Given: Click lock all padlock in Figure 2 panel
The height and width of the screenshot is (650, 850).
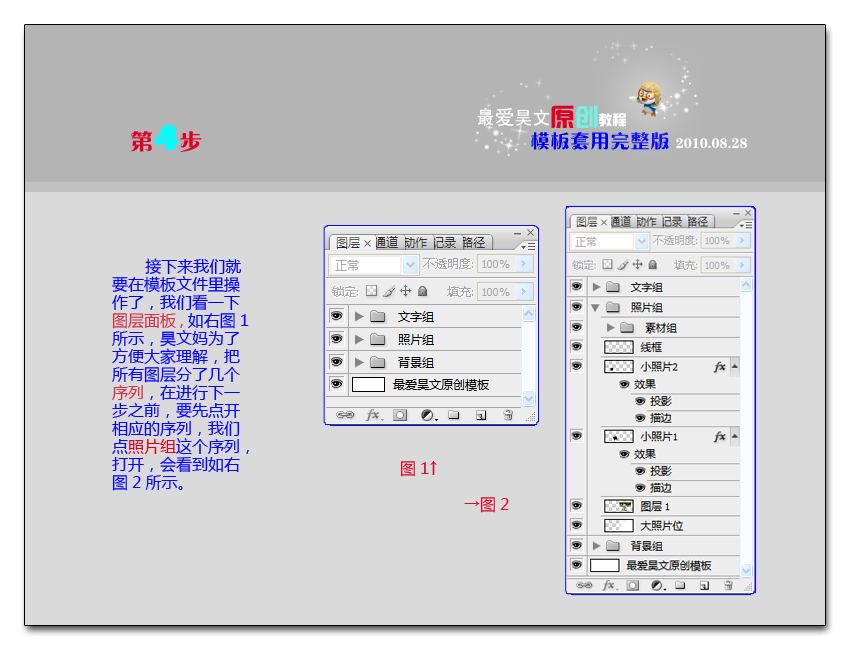Looking at the screenshot, I should [653, 264].
